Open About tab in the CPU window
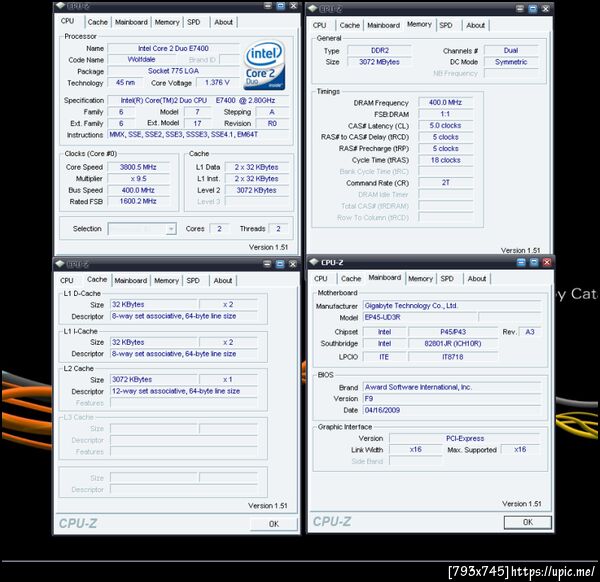The image size is (600, 582). coord(223,22)
